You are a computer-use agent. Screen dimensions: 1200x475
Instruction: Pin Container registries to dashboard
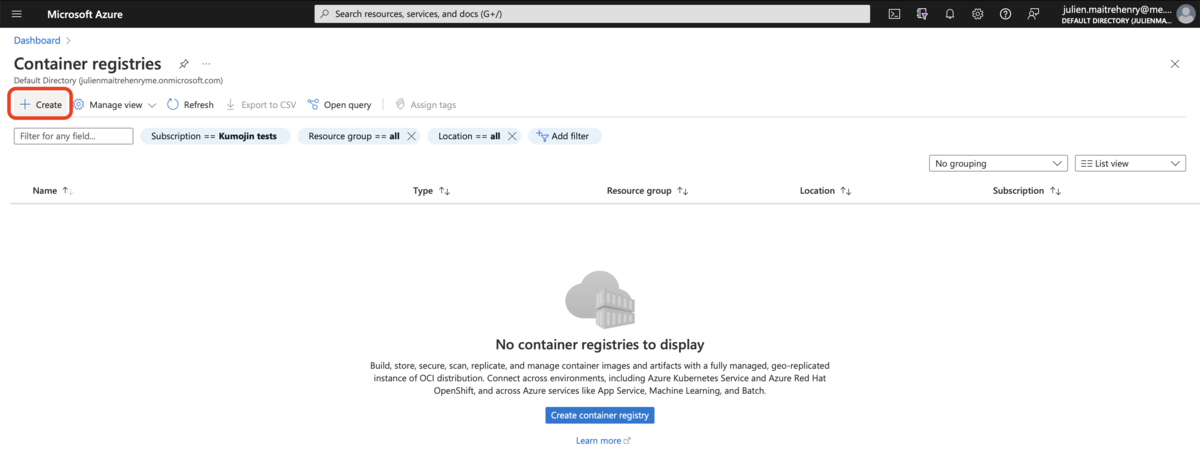pos(184,64)
